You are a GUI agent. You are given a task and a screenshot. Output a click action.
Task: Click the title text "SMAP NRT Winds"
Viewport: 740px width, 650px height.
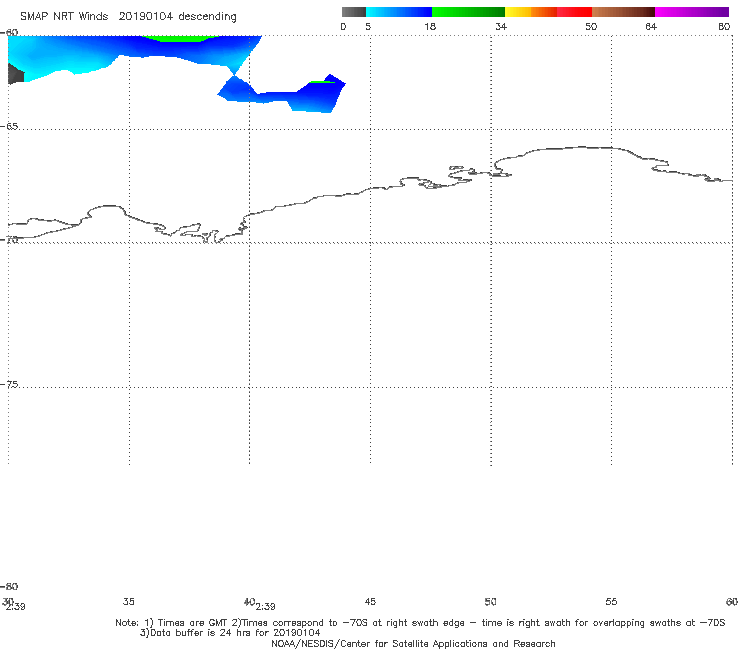pos(64,16)
